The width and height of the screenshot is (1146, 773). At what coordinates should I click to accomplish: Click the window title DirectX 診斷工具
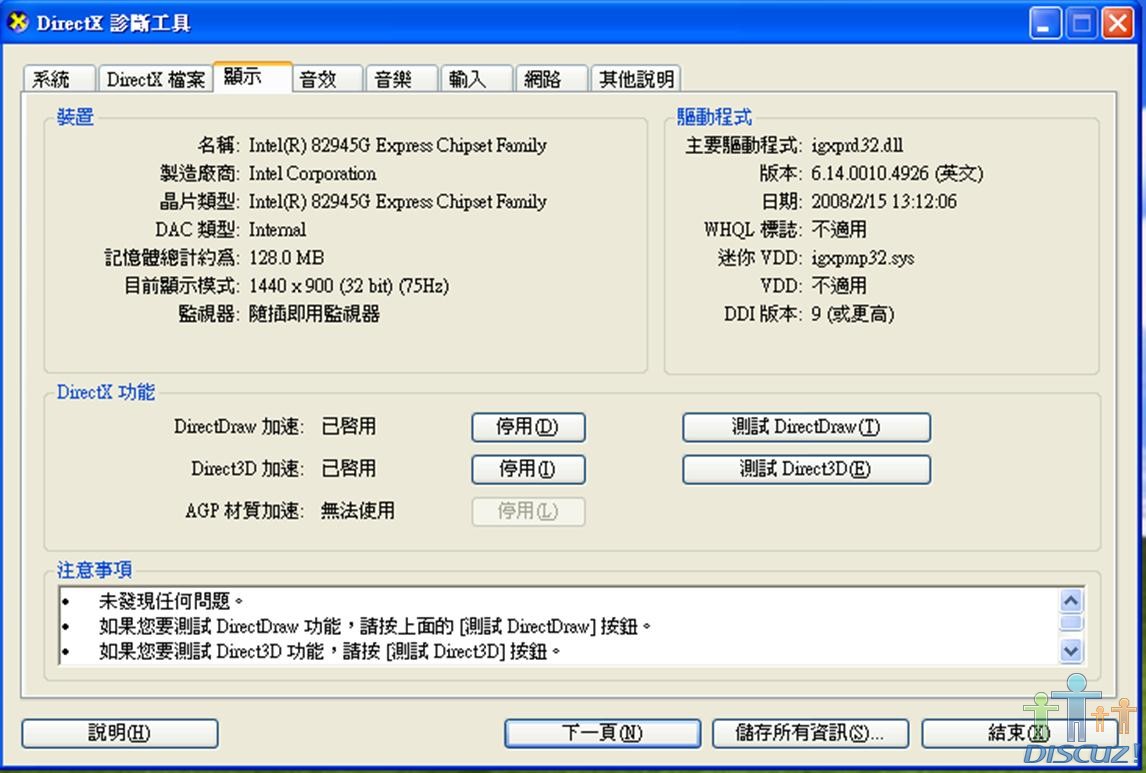[113, 23]
